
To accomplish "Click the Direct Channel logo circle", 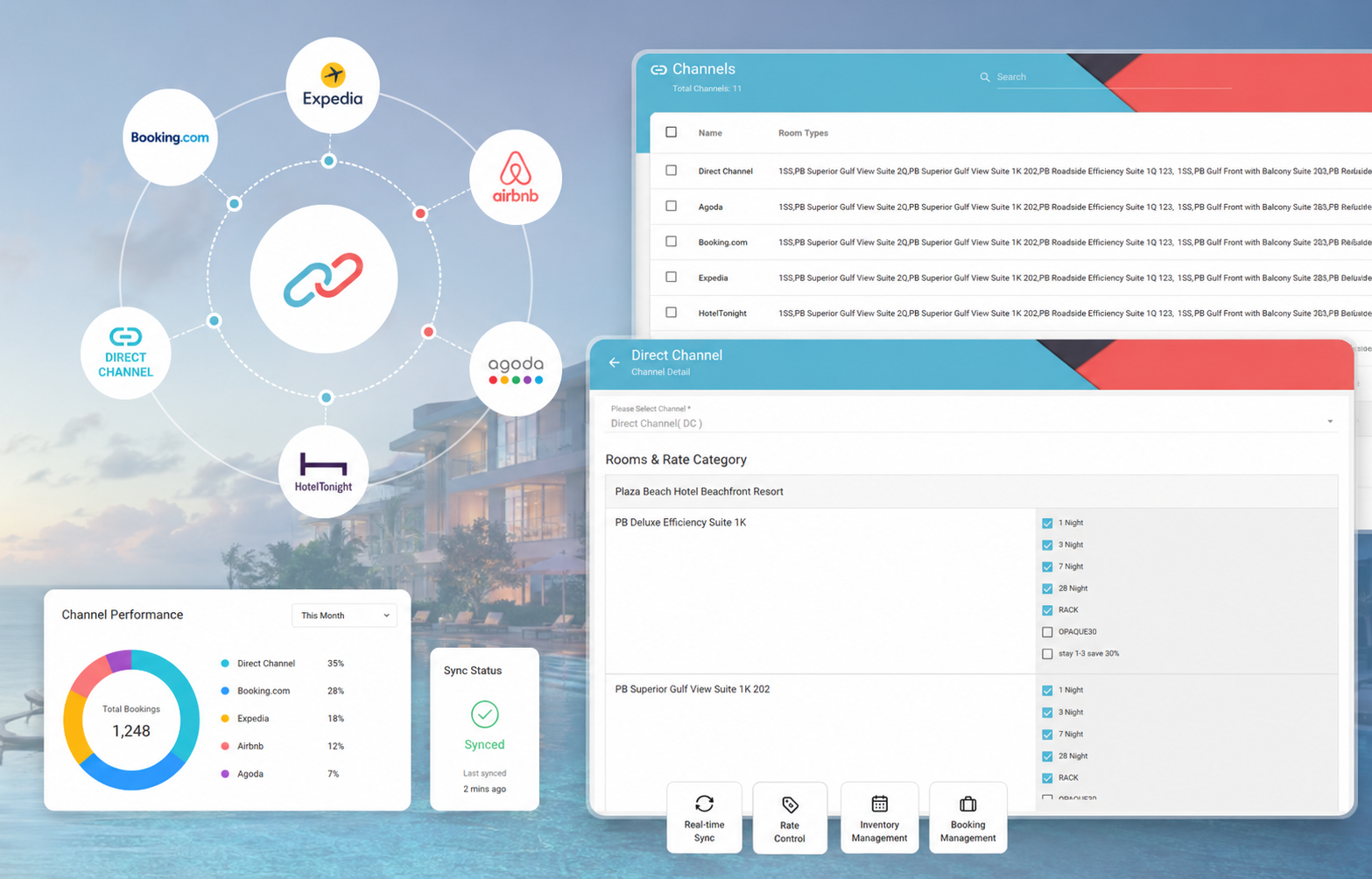I will point(125,353).
